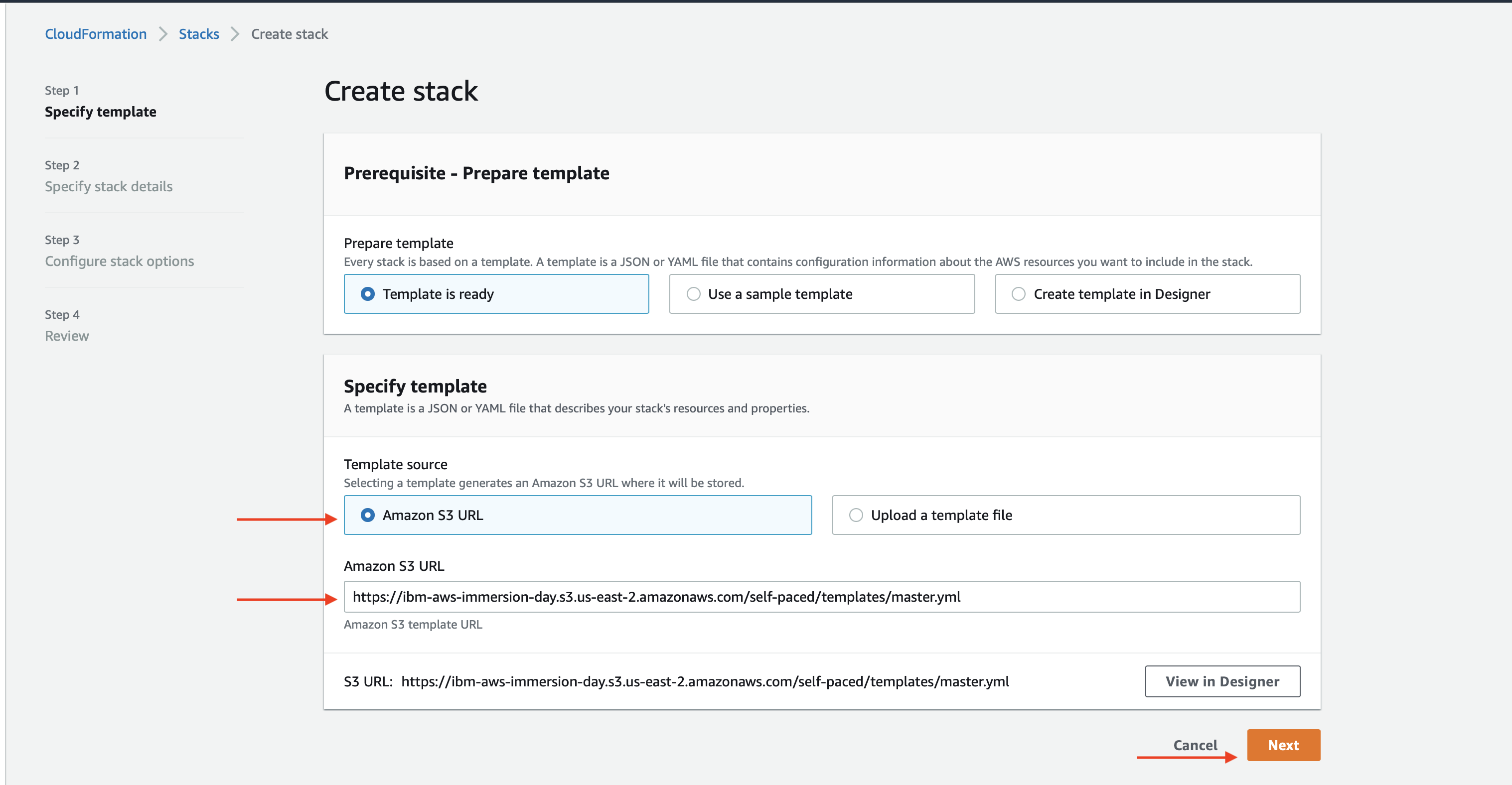Cancel the stack creation
This screenshot has height=785, width=1512.
[1195, 745]
